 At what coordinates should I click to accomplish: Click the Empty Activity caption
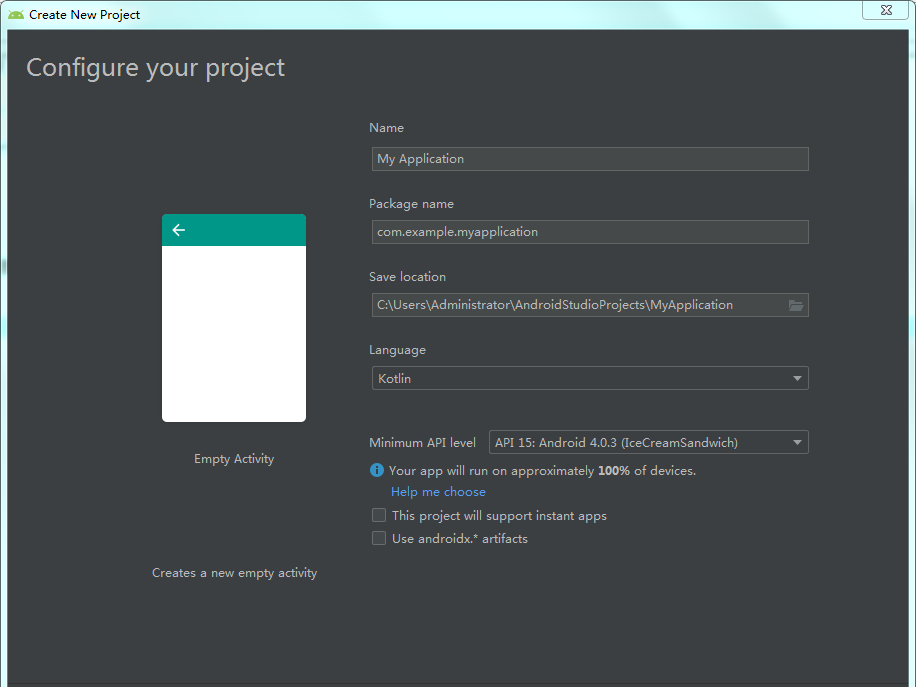(x=234, y=459)
